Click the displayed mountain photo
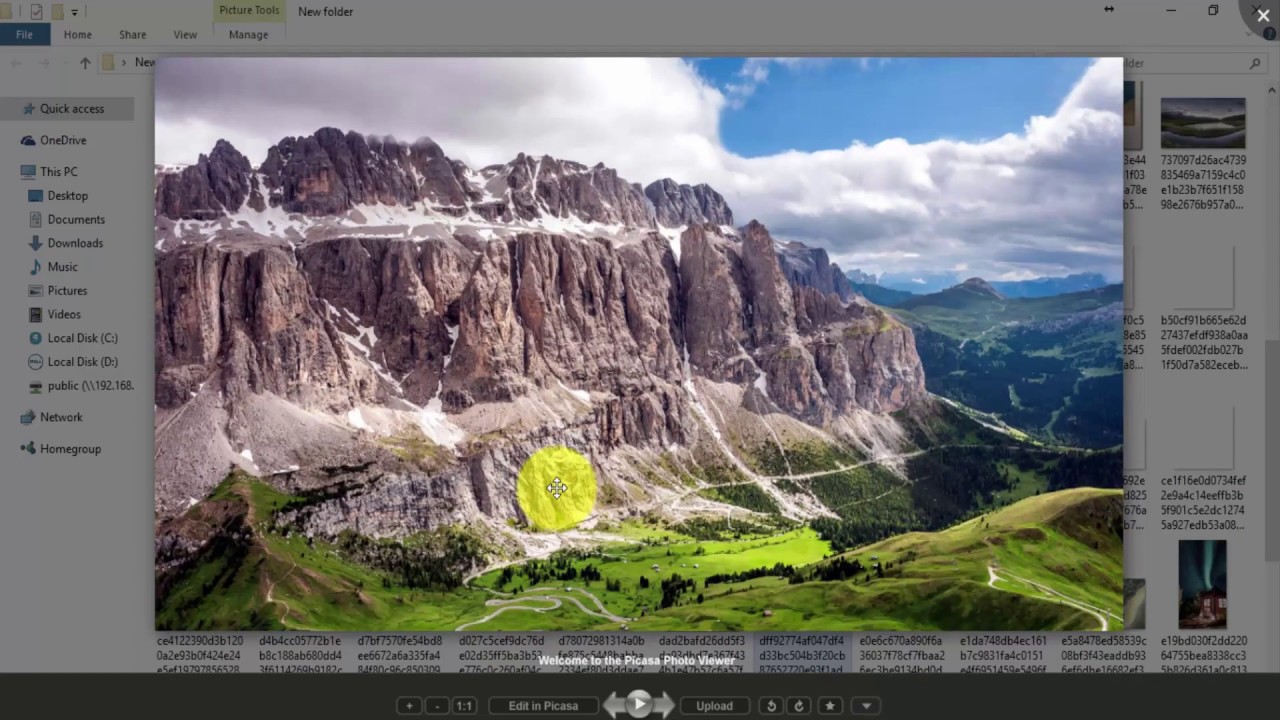The image size is (1280, 720). point(638,343)
